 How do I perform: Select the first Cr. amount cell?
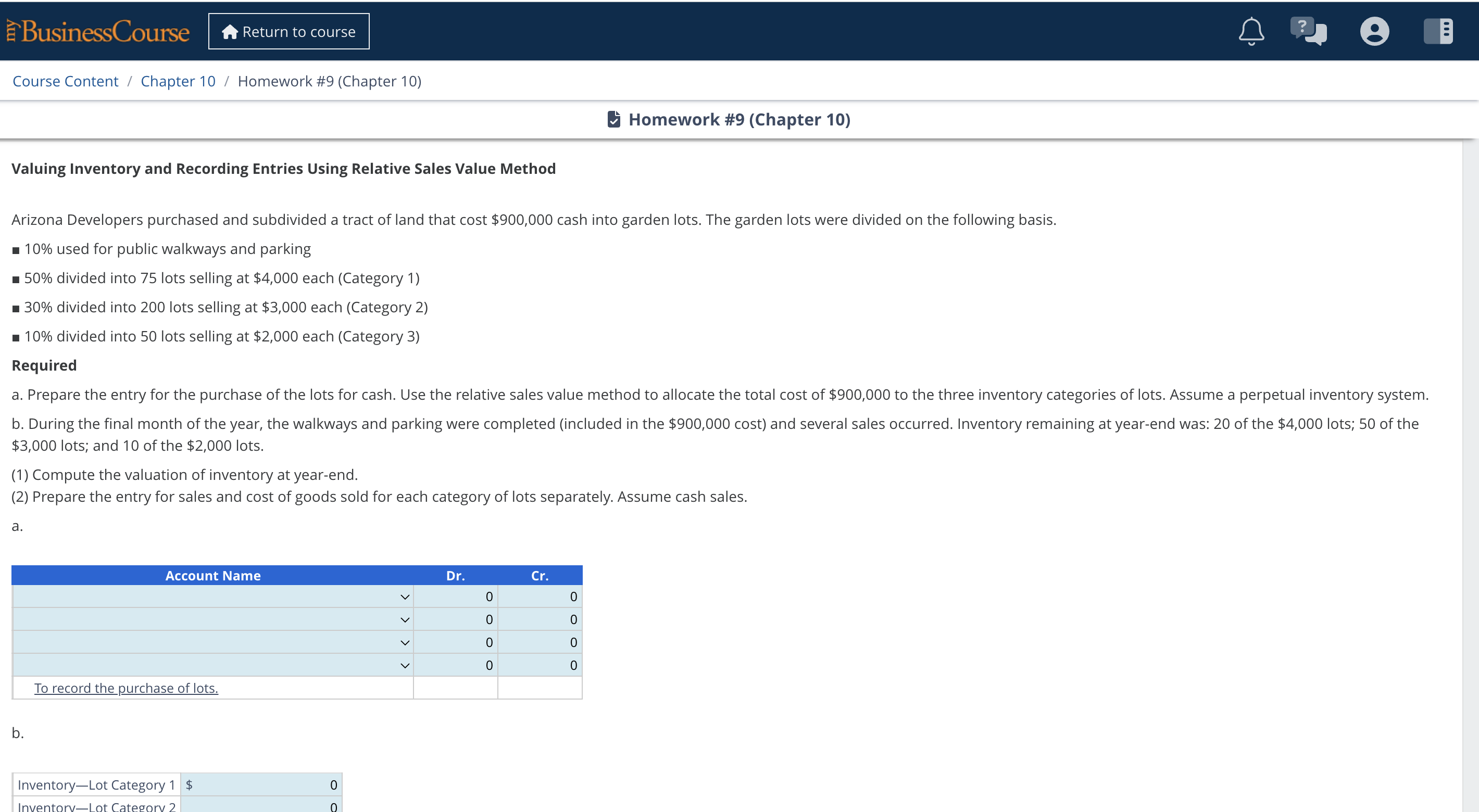(540, 596)
